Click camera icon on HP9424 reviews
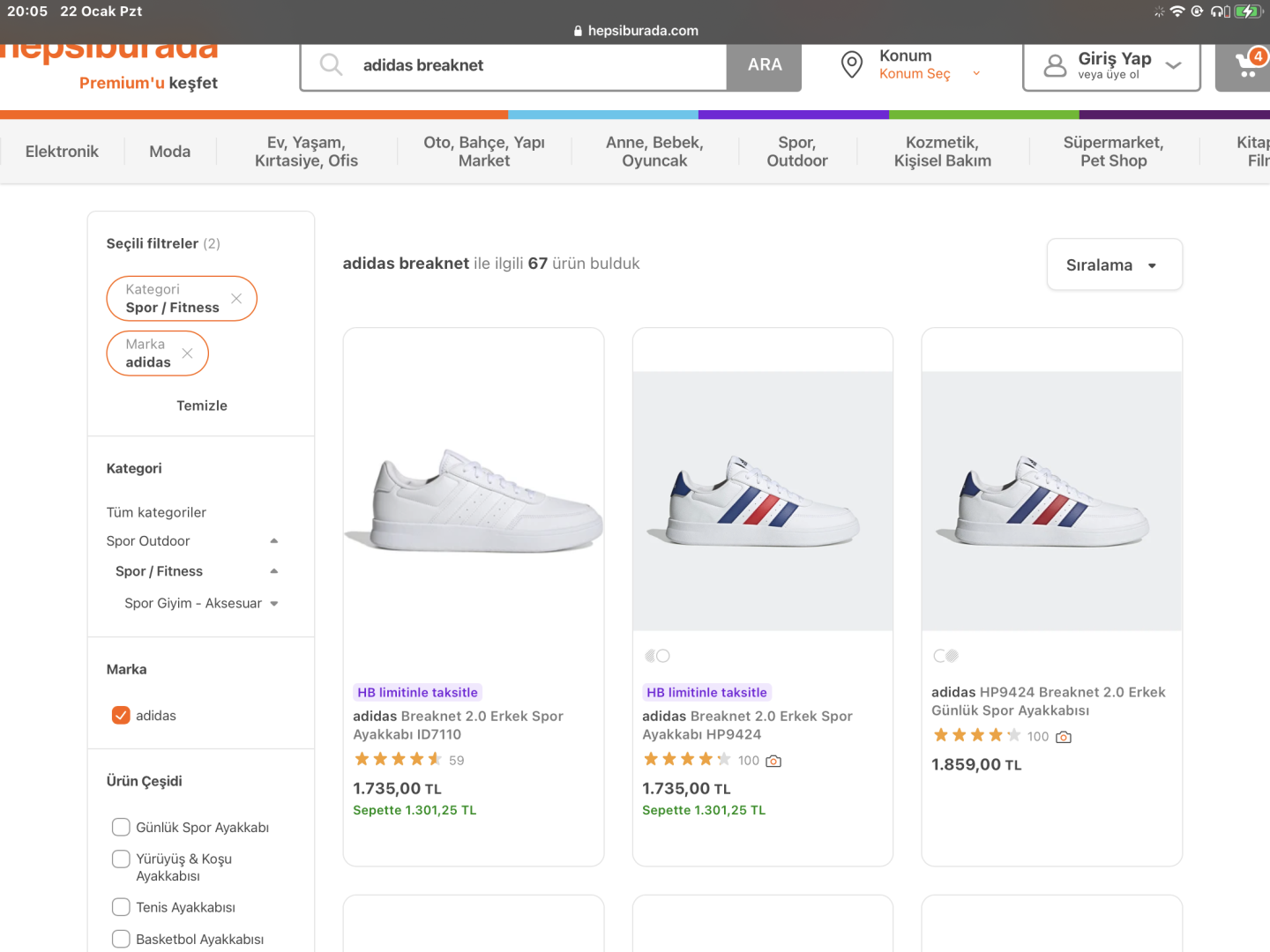 coord(773,761)
